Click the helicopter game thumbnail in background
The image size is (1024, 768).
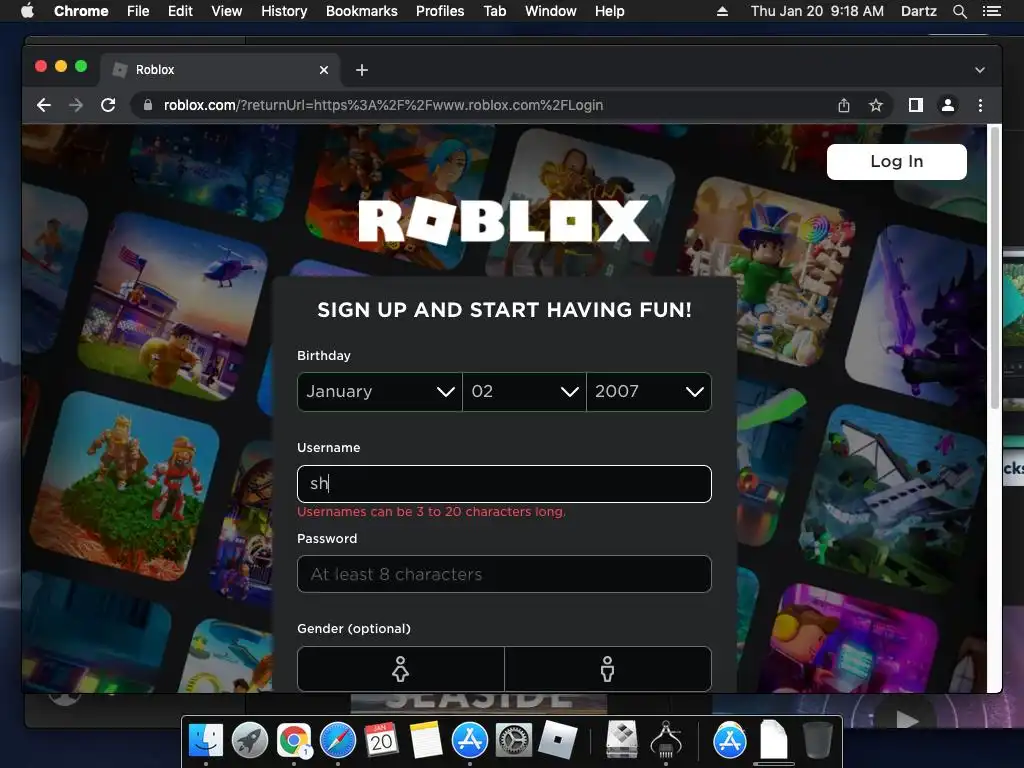point(173,307)
